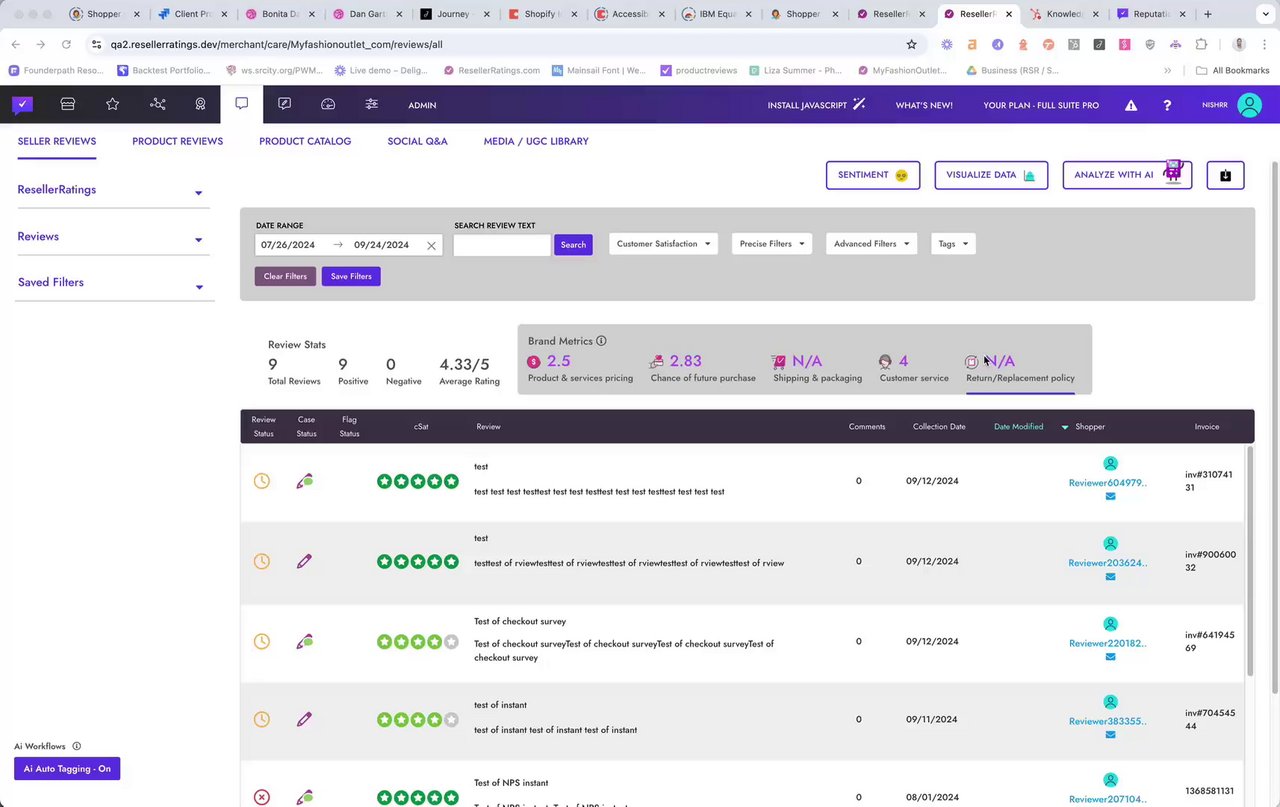Switch to the Product Reviews tab
The image size is (1280, 807).
[177, 141]
